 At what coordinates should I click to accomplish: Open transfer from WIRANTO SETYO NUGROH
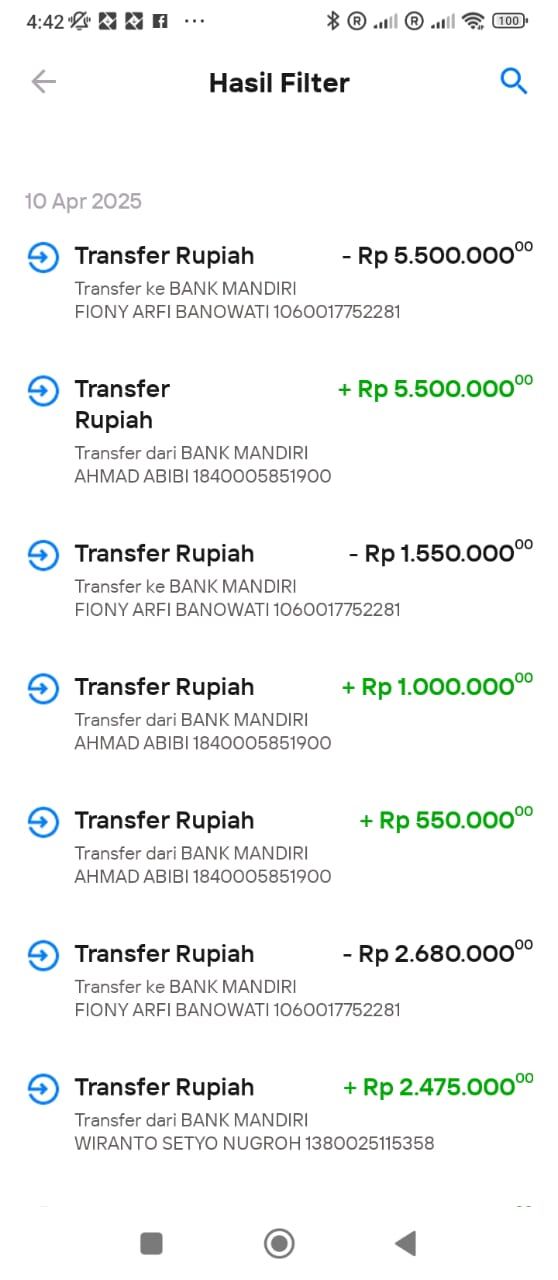tap(279, 1114)
